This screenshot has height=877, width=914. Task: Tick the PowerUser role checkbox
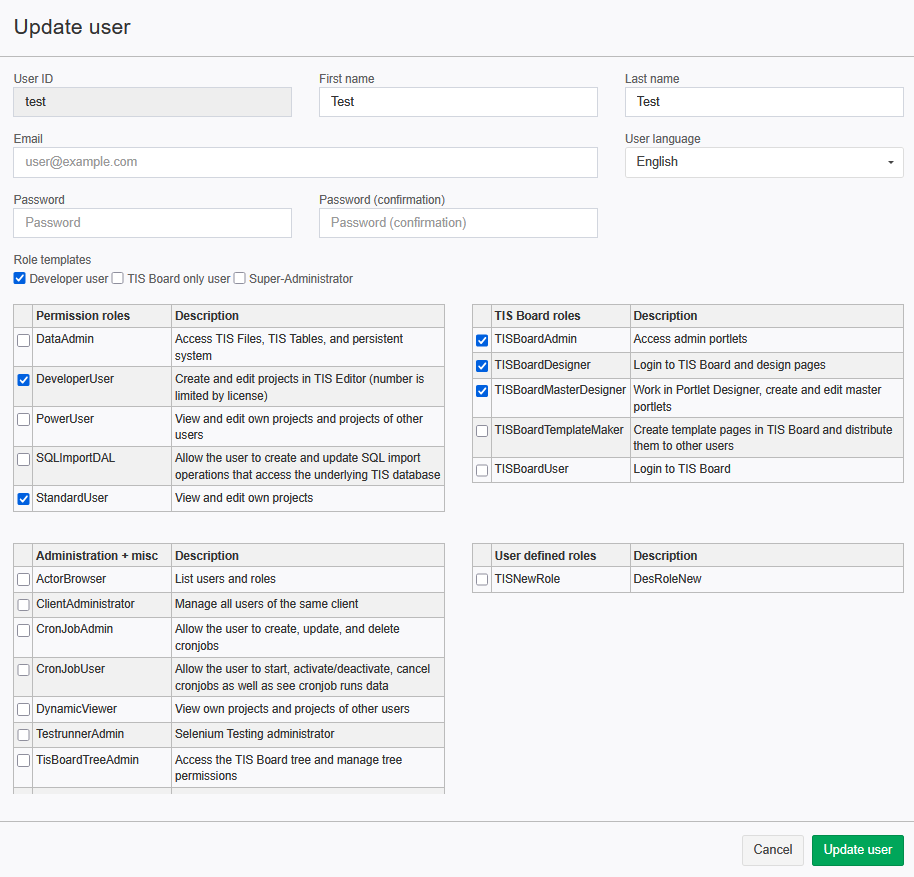pos(23,420)
